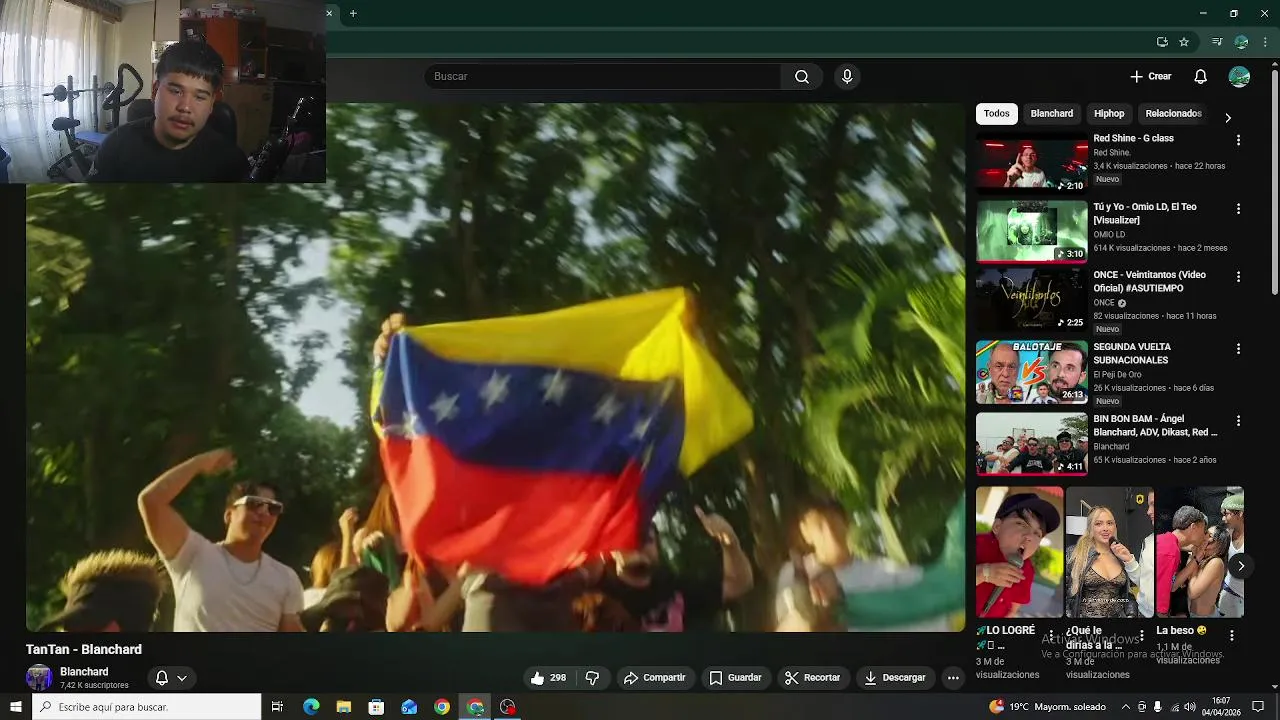
Task: Open ONCE - Veintitantos video title
Action: point(1150,282)
